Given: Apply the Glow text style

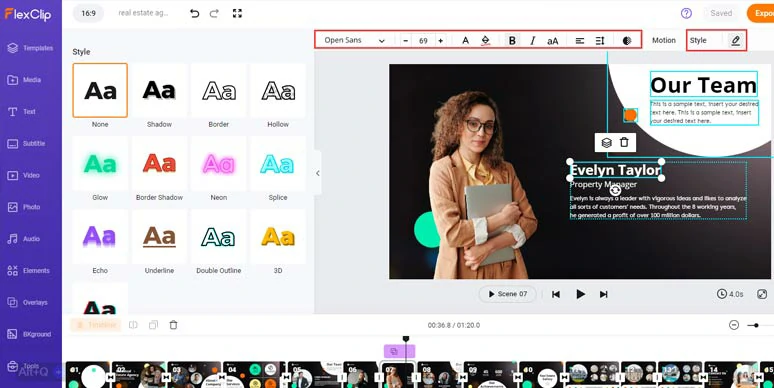Looking at the screenshot, I should point(100,163).
